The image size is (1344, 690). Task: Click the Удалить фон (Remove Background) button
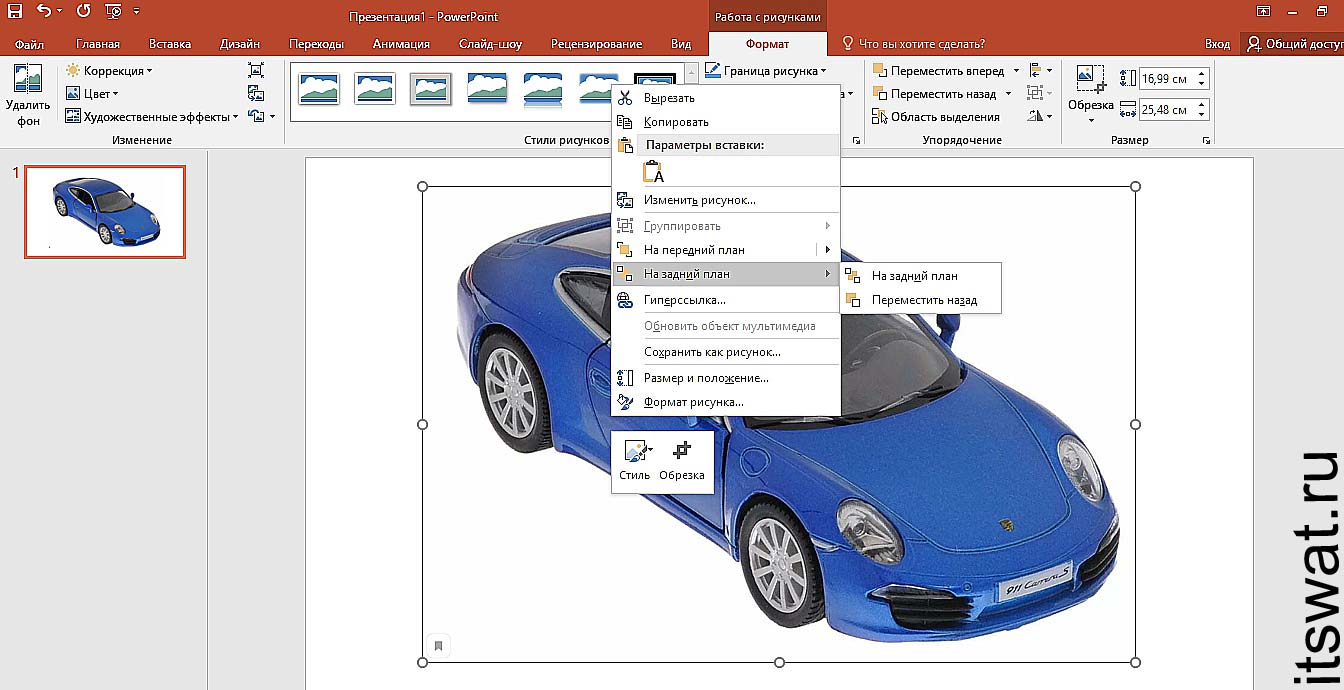tap(27, 95)
